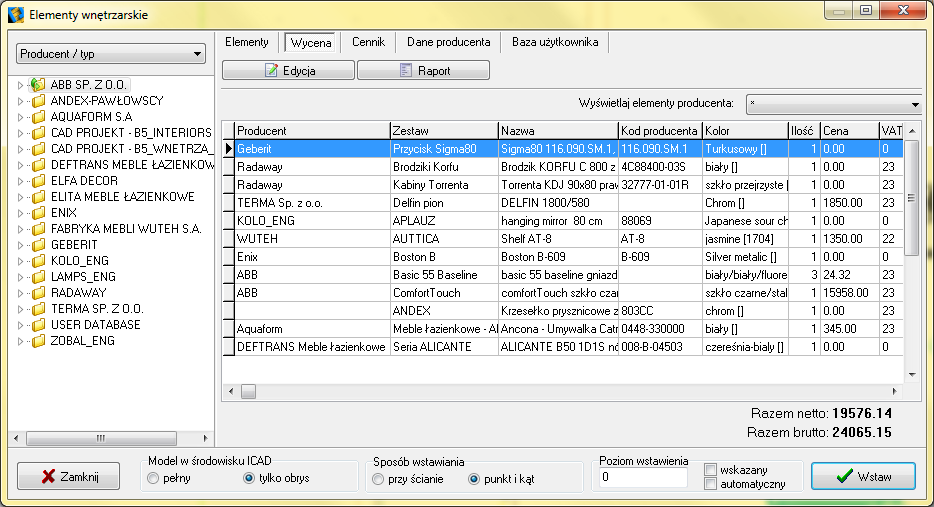Expand the ZOBAL_ENG tree node

click(x=20, y=342)
